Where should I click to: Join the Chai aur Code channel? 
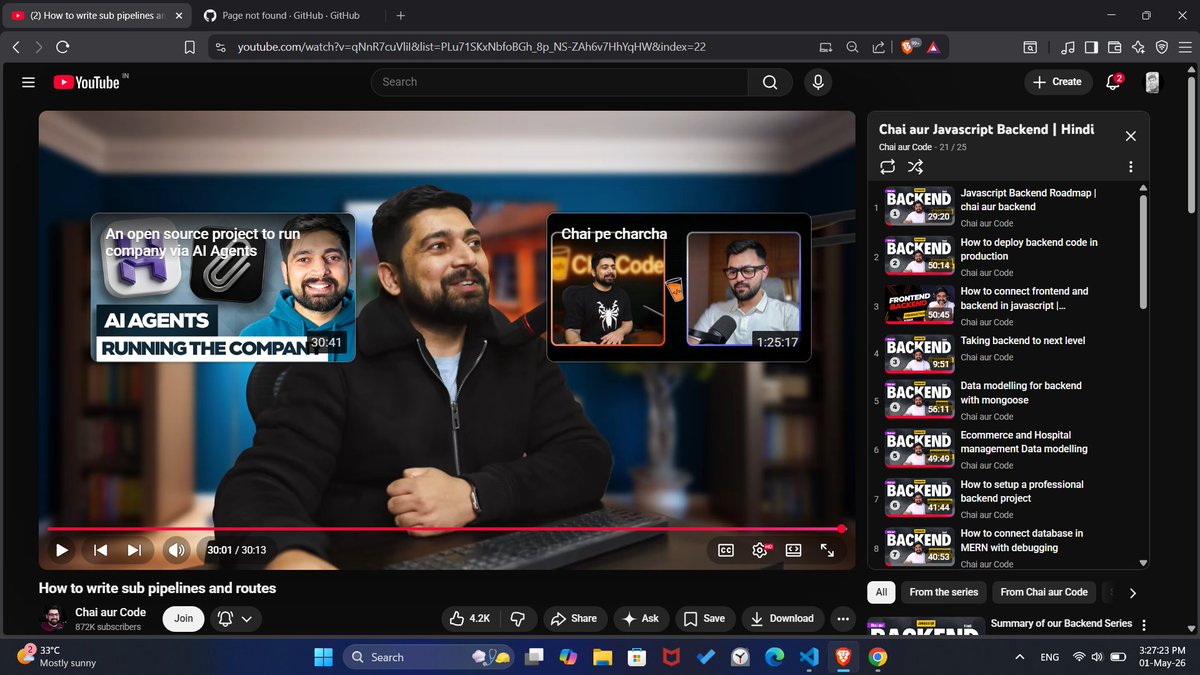184,618
